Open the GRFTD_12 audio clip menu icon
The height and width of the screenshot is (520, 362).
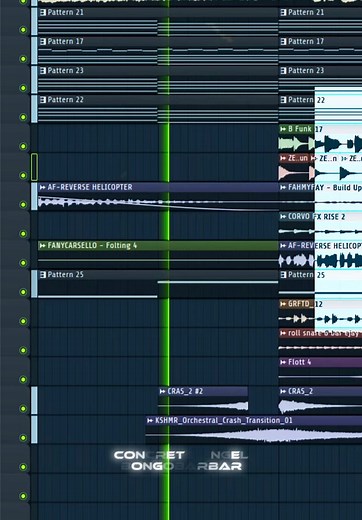(283, 304)
